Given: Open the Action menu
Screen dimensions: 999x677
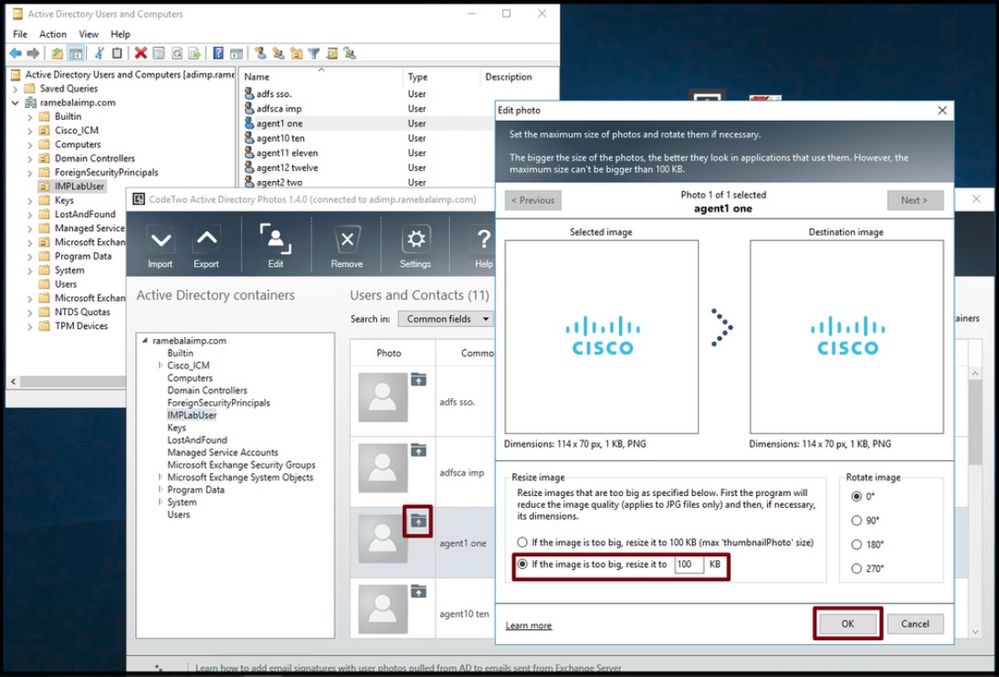Looking at the screenshot, I should coord(53,34).
